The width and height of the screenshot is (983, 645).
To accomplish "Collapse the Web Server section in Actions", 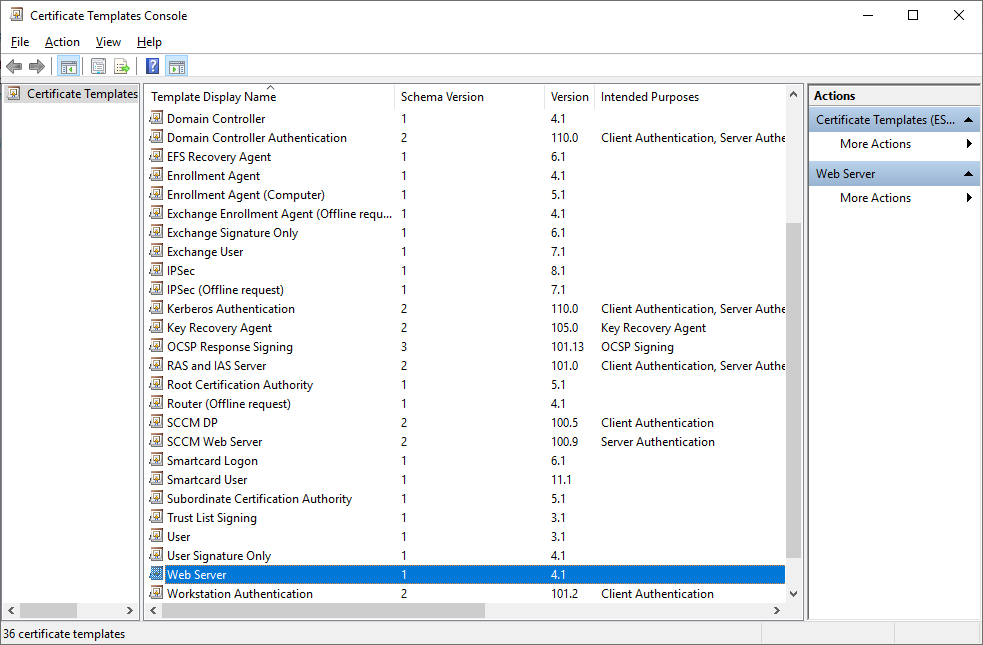I will (x=968, y=174).
